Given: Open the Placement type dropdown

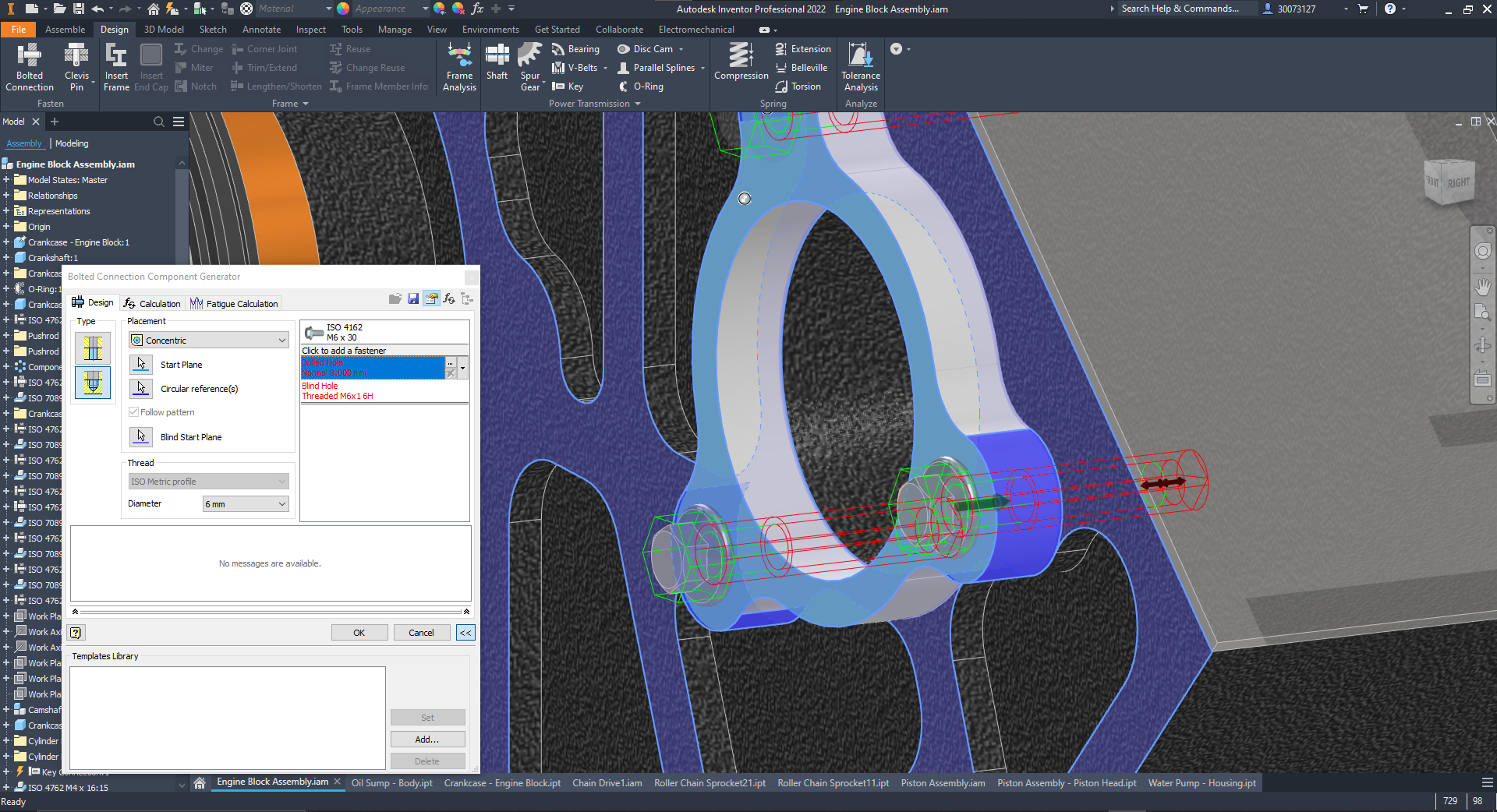Looking at the screenshot, I should click(x=208, y=340).
